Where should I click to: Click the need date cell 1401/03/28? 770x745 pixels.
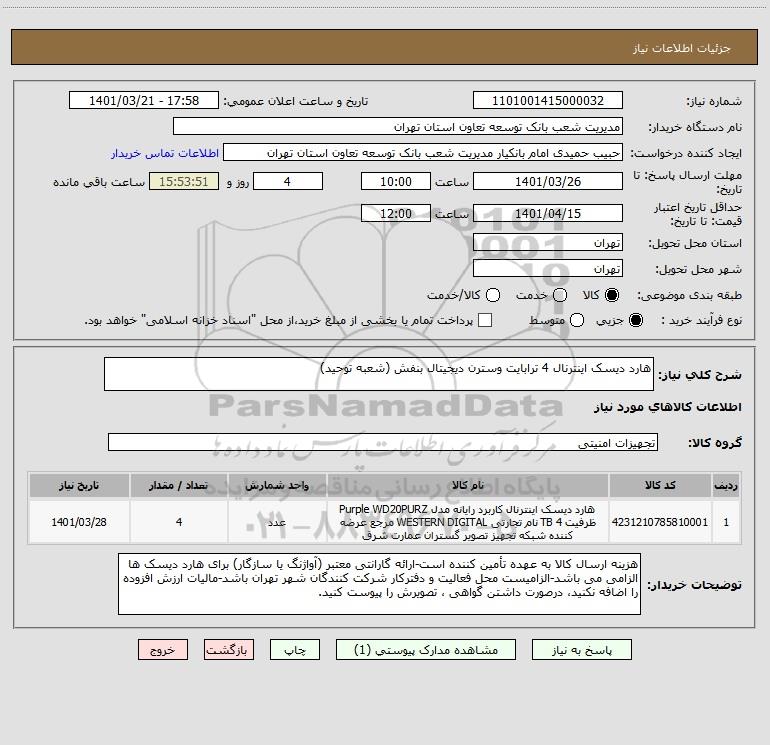79,522
